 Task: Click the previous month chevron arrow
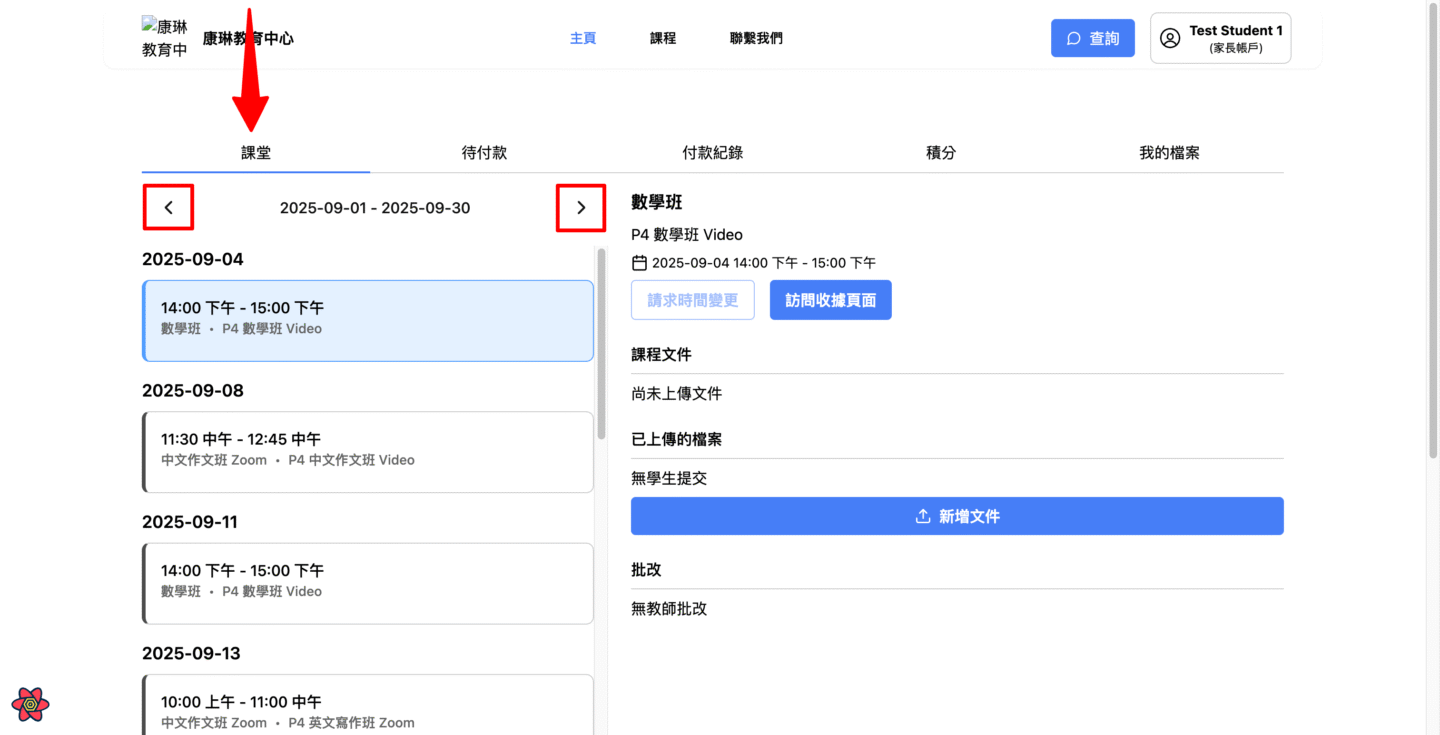(x=168, y=208)
